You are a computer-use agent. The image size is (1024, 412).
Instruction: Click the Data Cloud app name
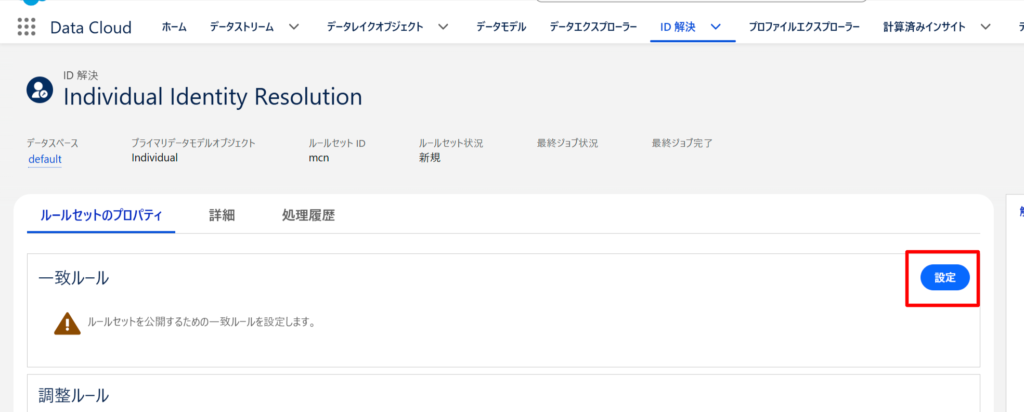click(x=91, y=27)
